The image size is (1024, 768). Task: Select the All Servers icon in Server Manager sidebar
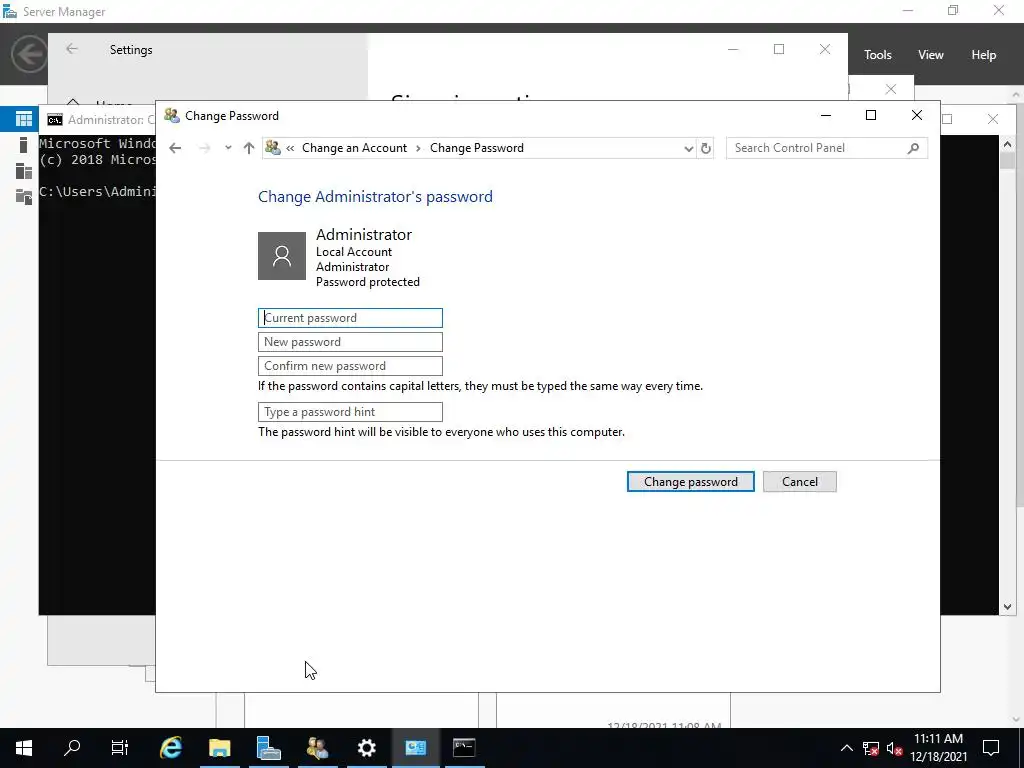[24, 171]
